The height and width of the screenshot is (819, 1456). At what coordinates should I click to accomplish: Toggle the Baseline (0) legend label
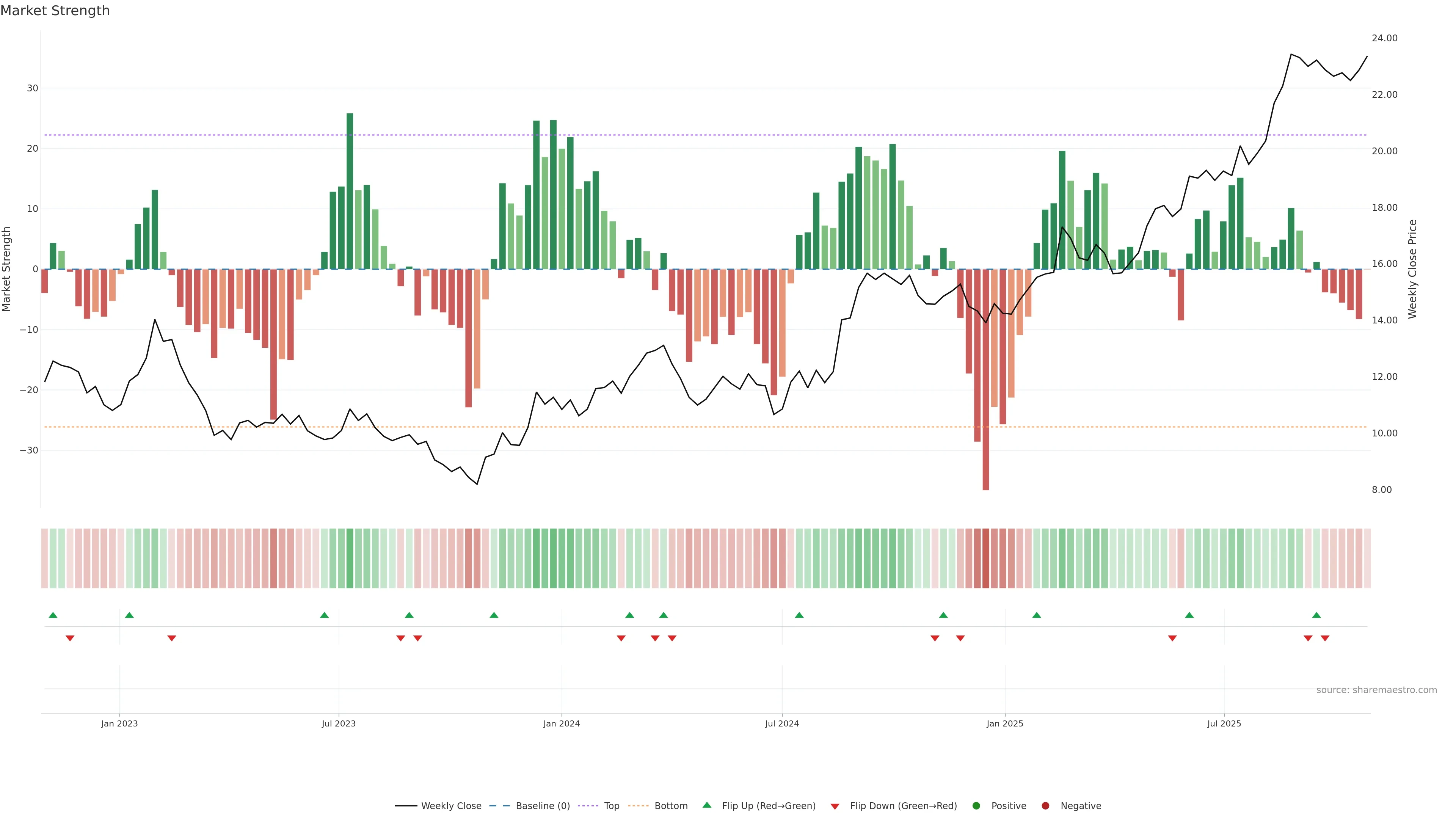[x=543, y=805]
